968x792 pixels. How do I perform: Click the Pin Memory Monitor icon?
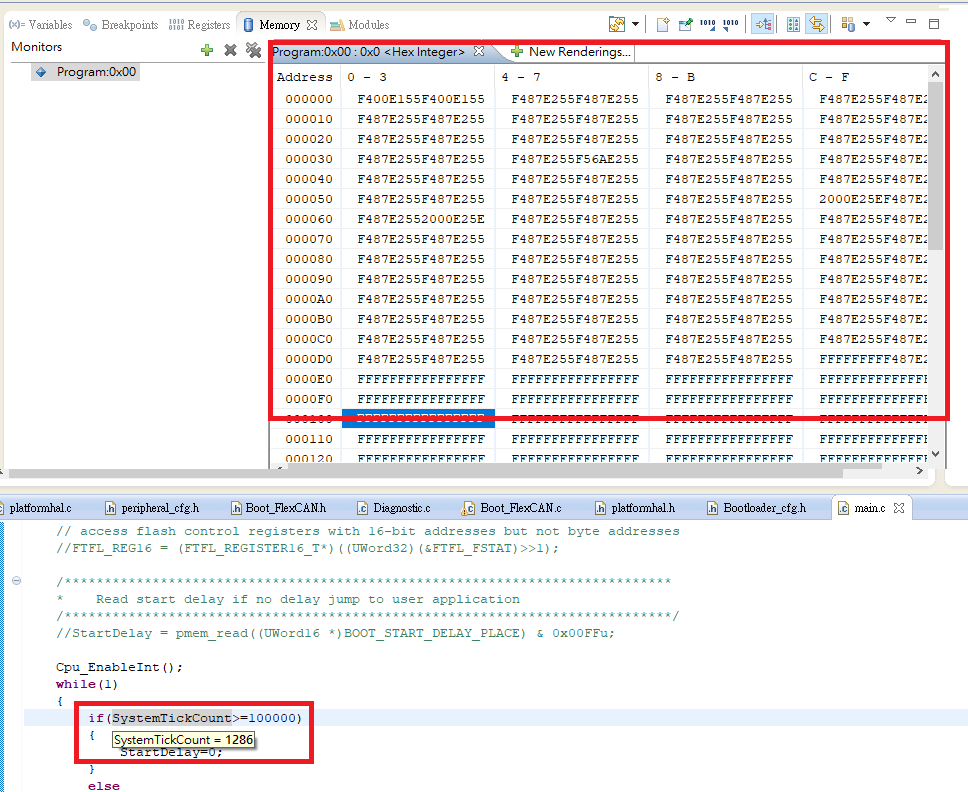(685, 24)
